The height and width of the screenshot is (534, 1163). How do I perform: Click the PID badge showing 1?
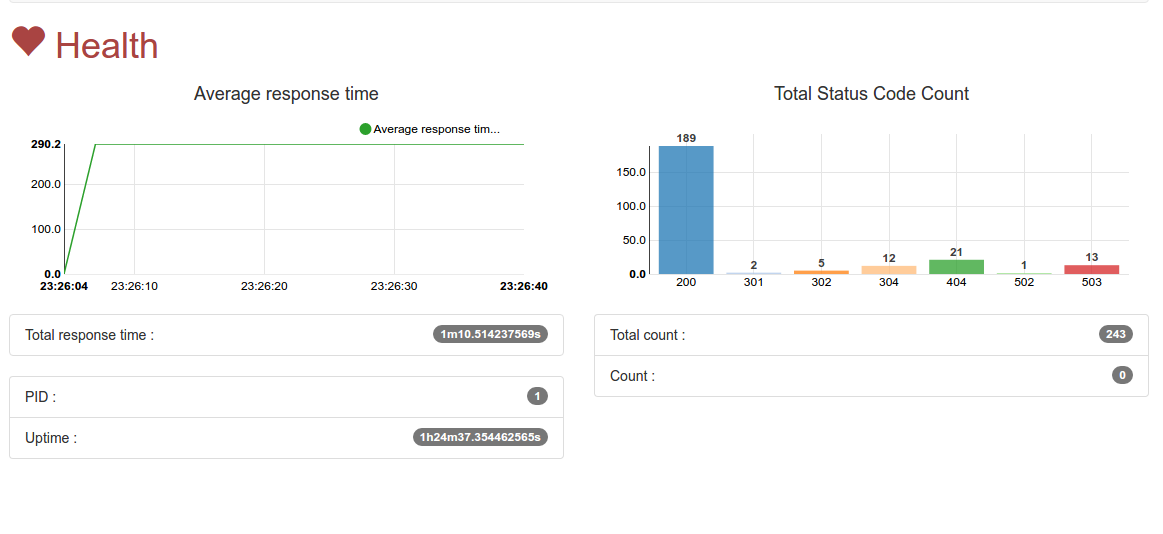537,396
